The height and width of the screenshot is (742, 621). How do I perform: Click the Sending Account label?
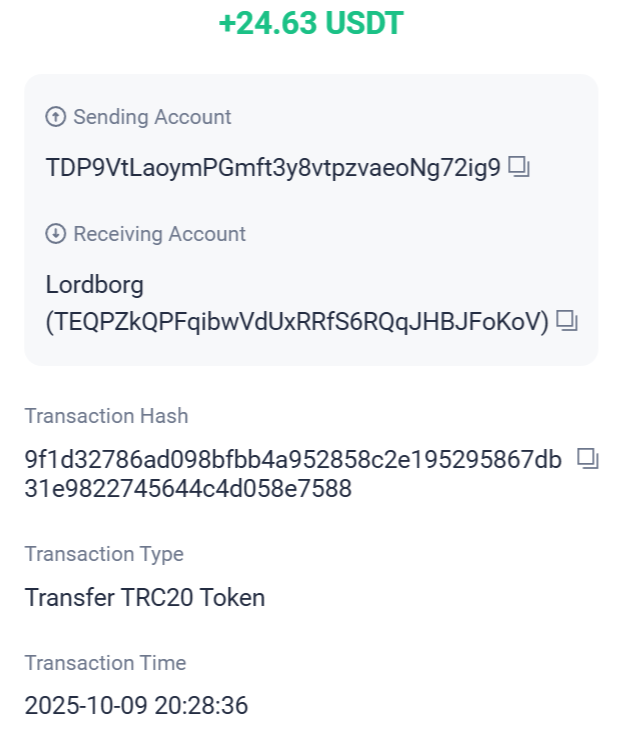(152, 117)
